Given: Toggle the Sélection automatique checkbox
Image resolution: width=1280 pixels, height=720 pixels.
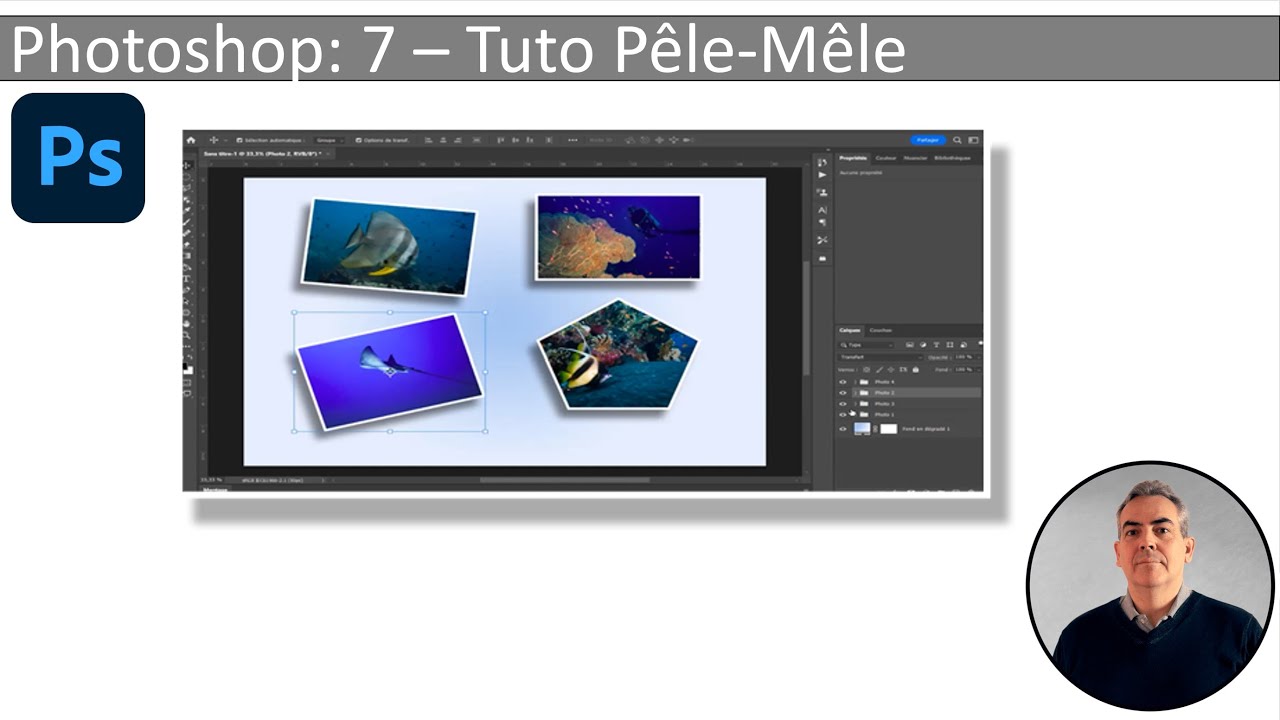Looking at the screenshot, I should point(239,140).
